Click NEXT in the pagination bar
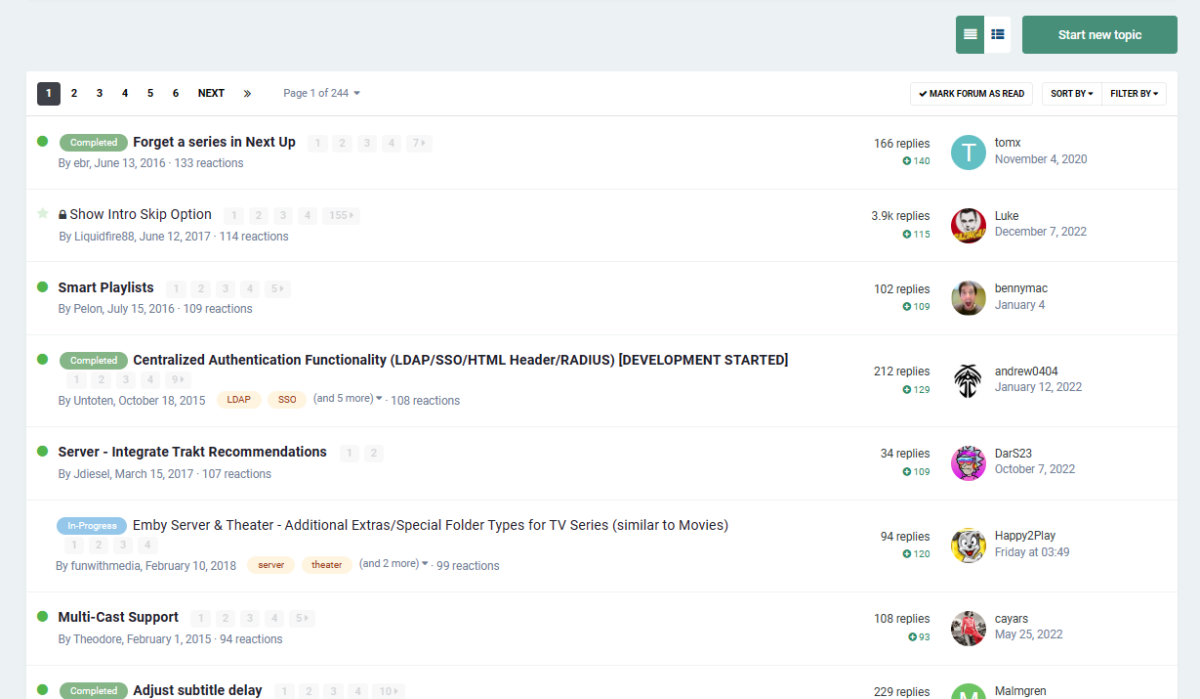Screen dimensions: 1200x699 tap(211, 93)
